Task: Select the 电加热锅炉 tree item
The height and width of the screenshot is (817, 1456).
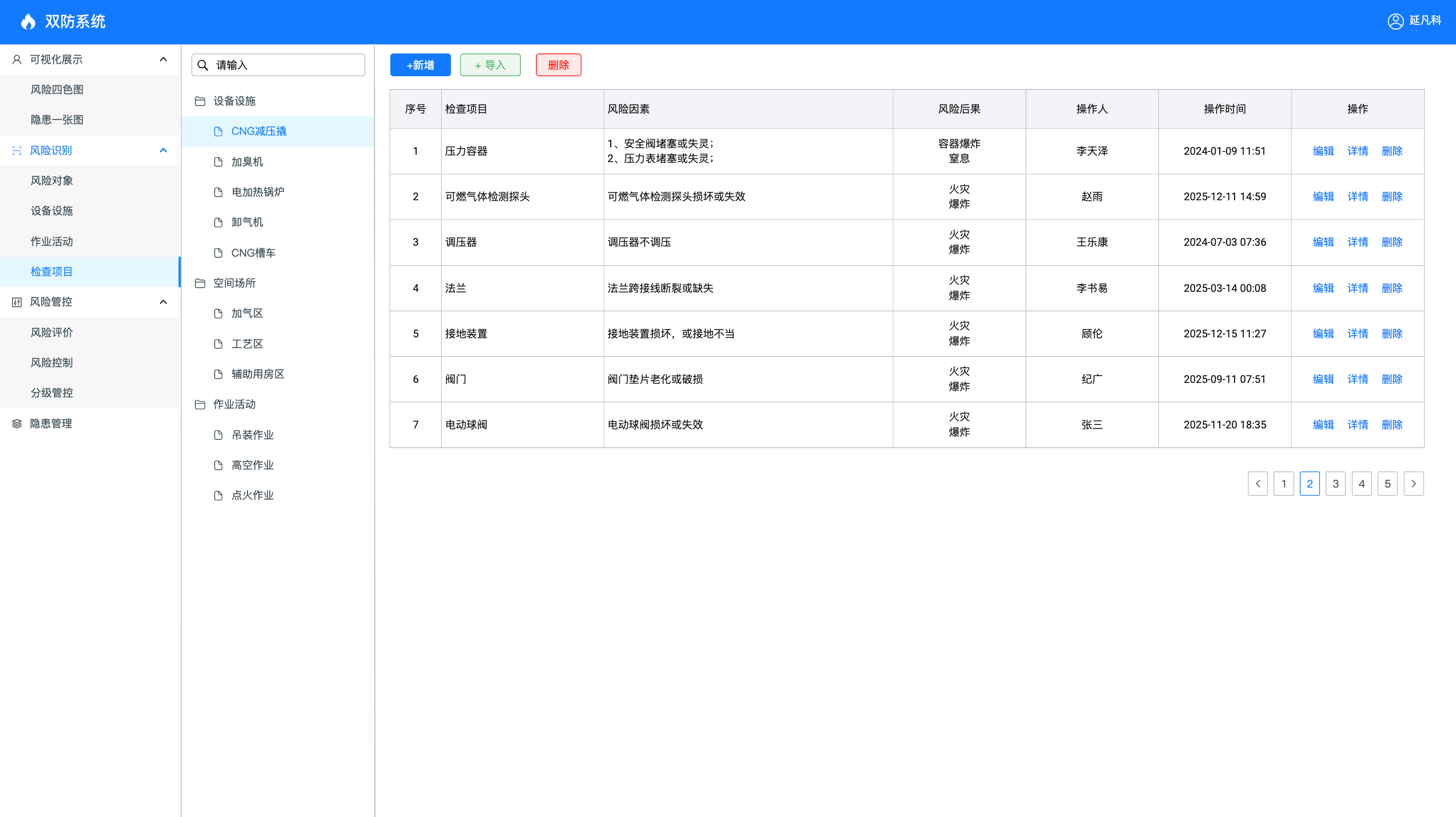Action: click(x=257, y=192)
